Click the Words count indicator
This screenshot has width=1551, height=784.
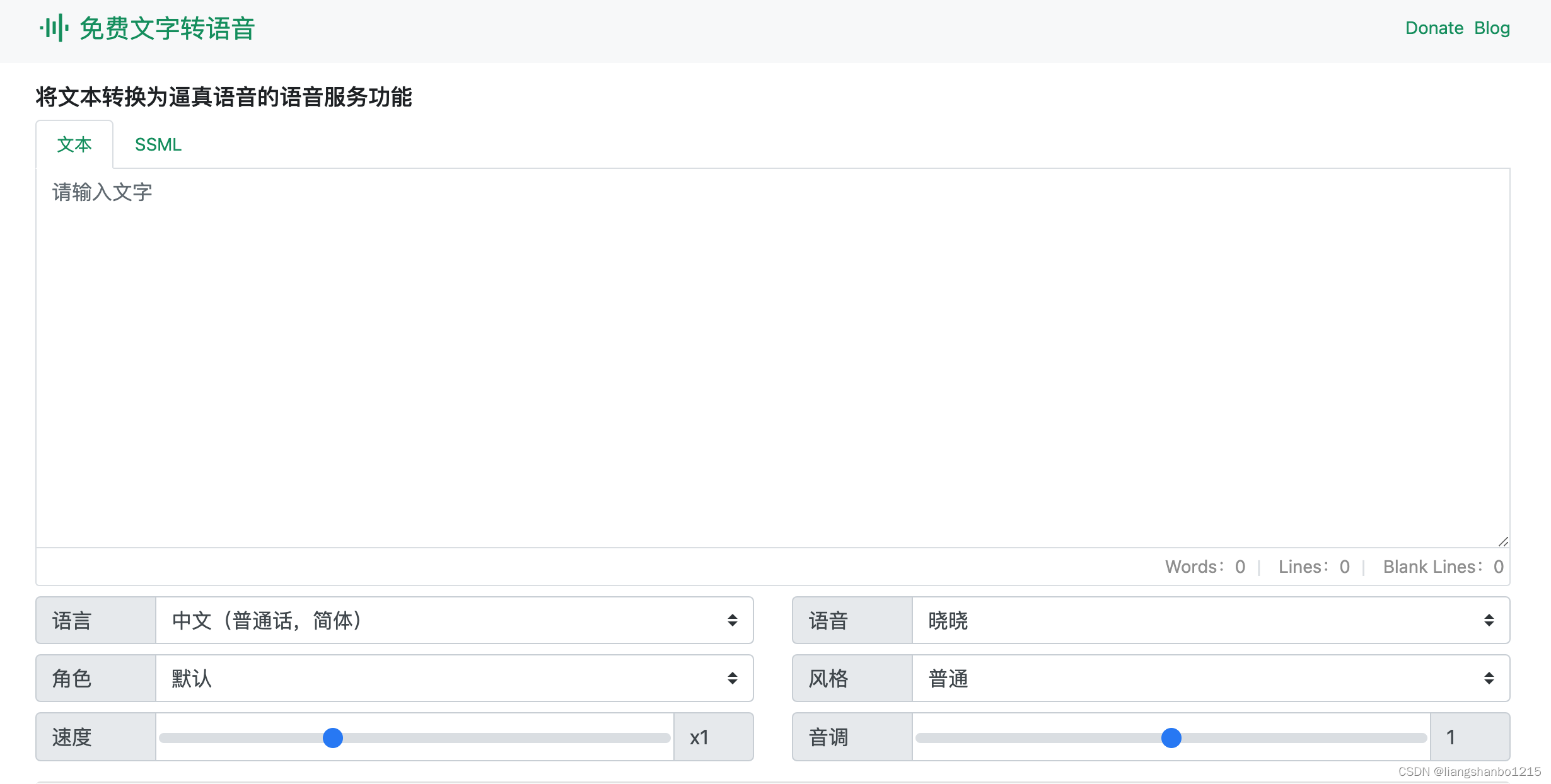pos(1204,567)
